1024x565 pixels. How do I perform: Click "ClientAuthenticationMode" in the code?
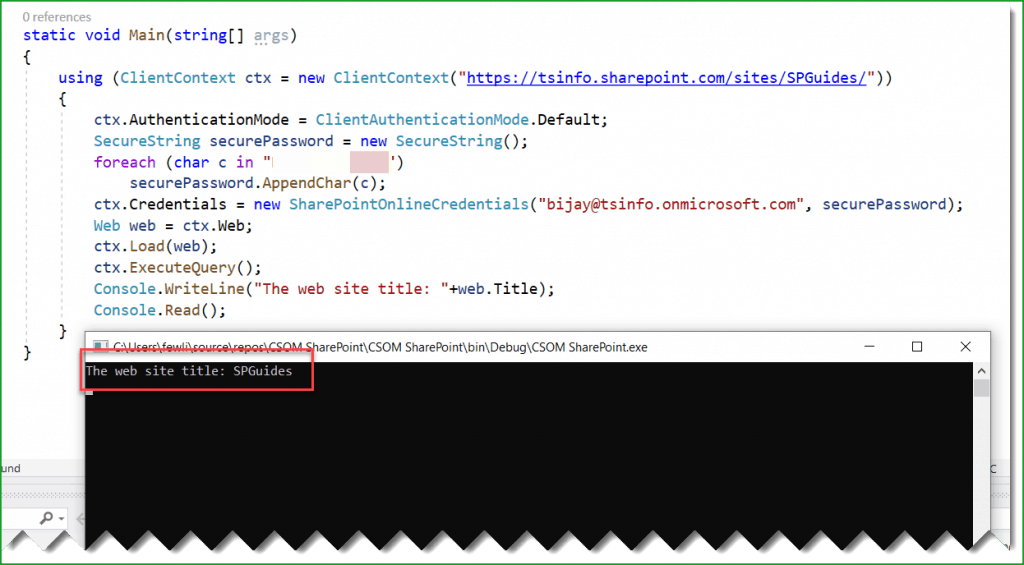[422, 120]
